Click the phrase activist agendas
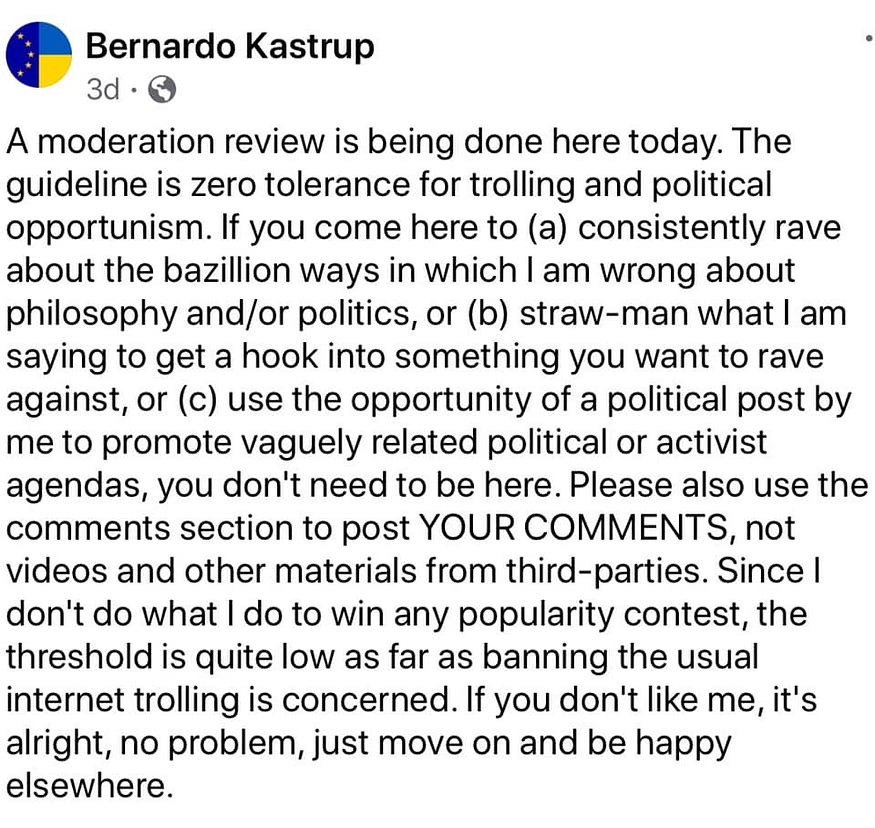The width and height of the screenshot is (875, 828). (386, 464)
